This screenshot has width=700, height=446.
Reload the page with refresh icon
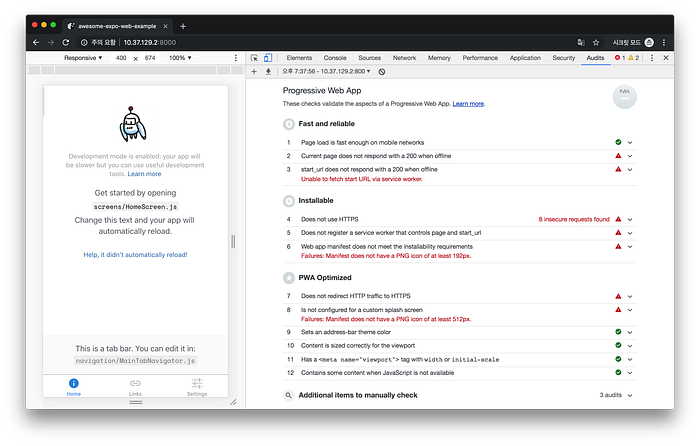[x=66, y=42]
